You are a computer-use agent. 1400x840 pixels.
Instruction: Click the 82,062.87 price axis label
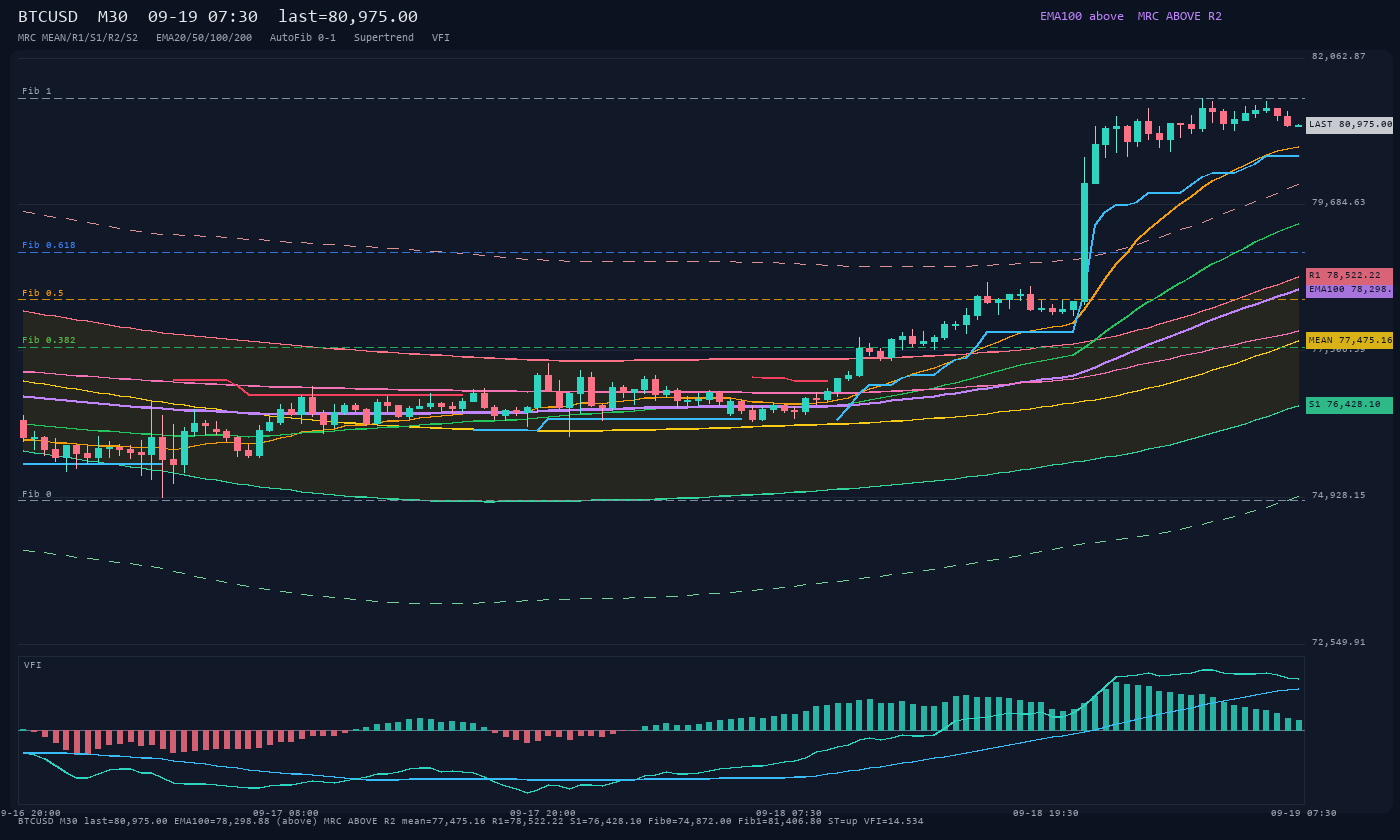coord(1339,56)
